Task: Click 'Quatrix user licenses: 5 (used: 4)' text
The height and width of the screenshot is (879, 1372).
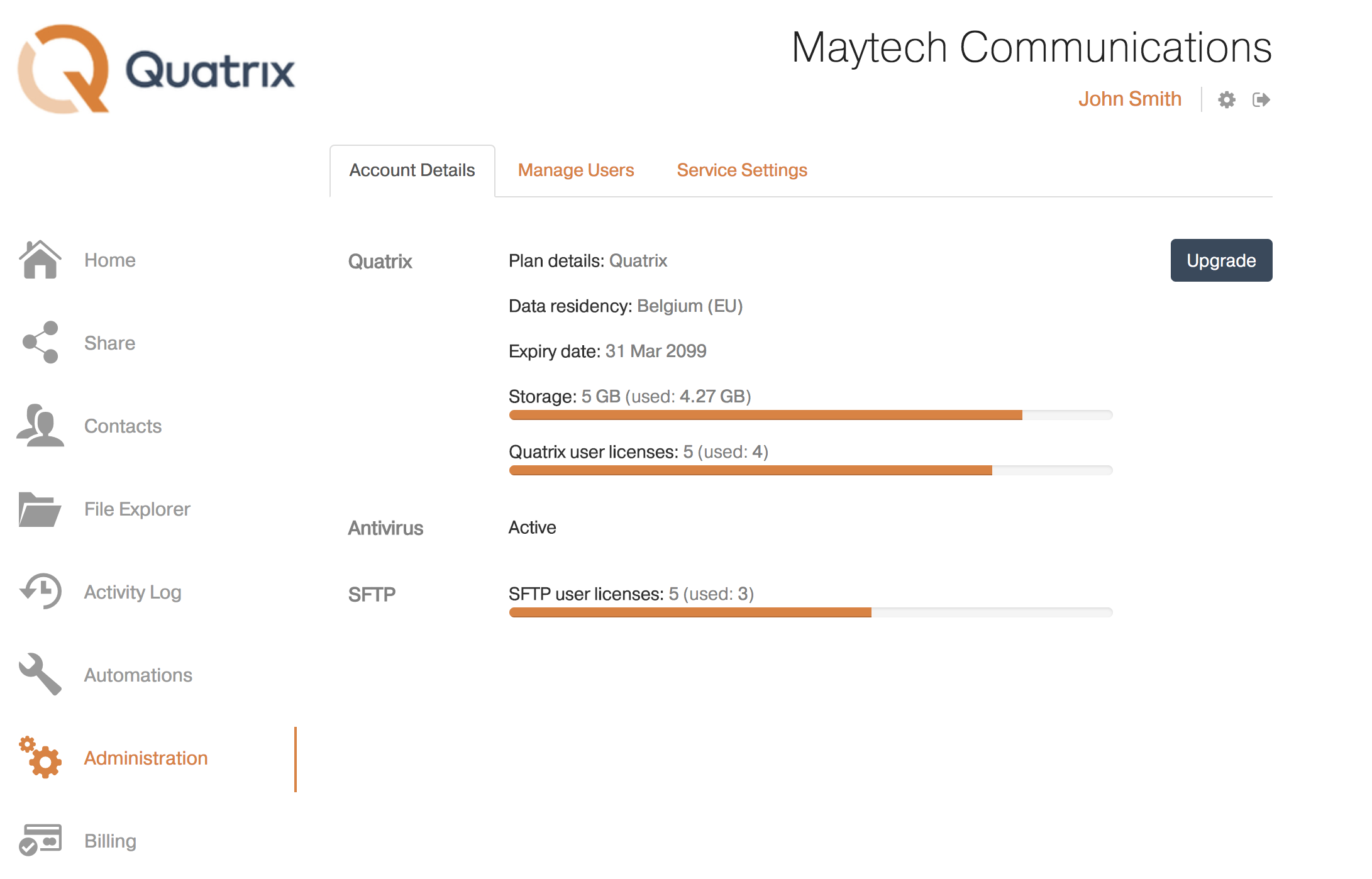Action: (x=638, y=452)
